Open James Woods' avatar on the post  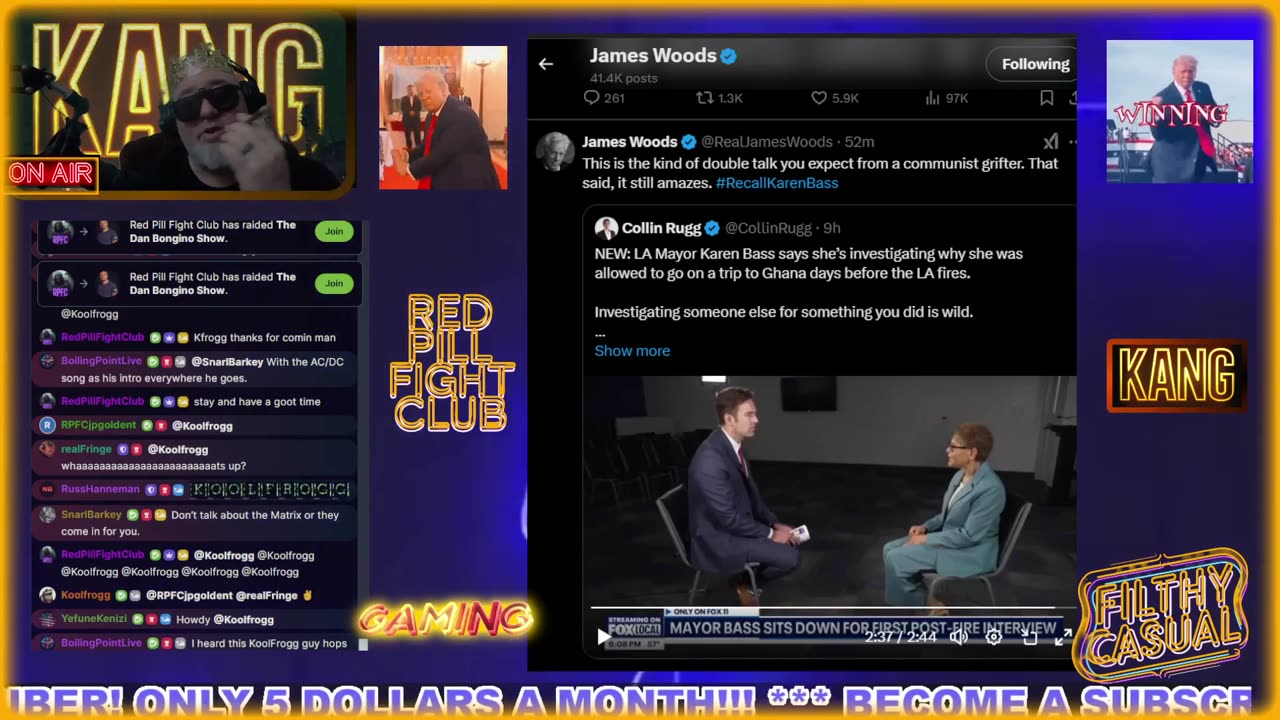tap(555, 152)
